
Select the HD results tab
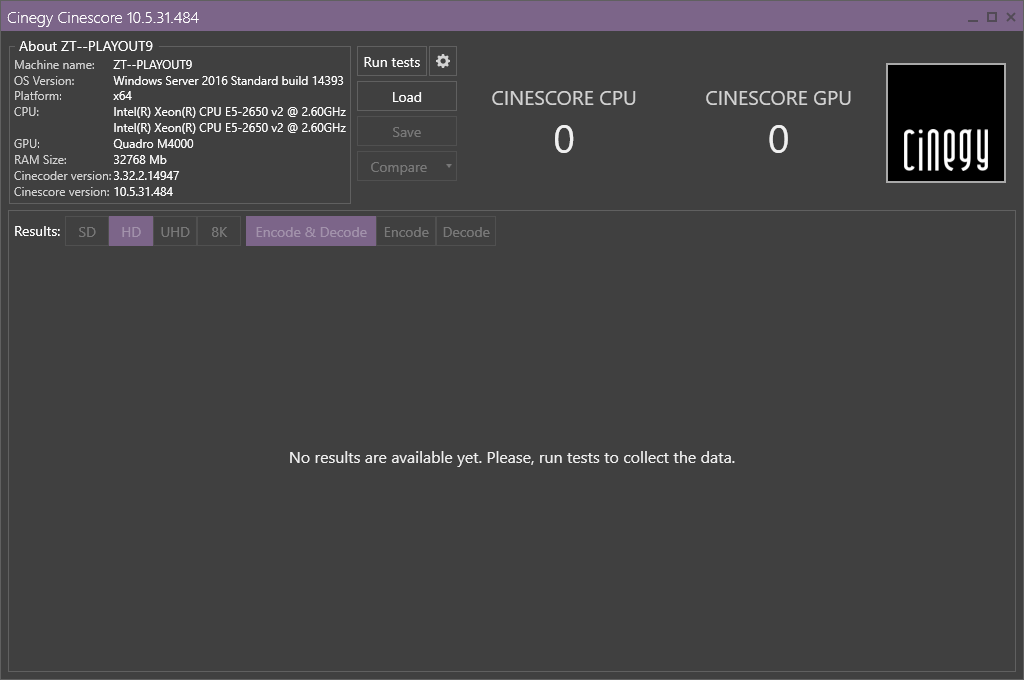click(131, 232)
